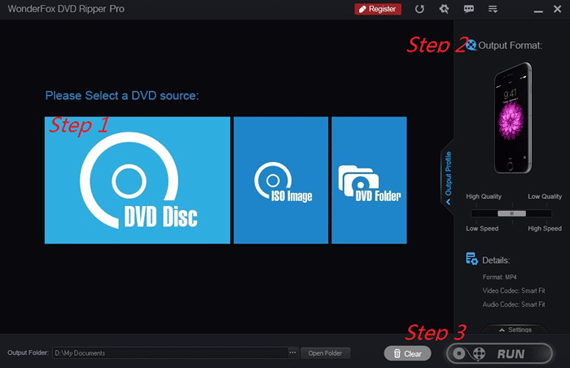Adjust the quality/speed slider handle
This screenshot has width=570, height=368.
click(511, 213)
